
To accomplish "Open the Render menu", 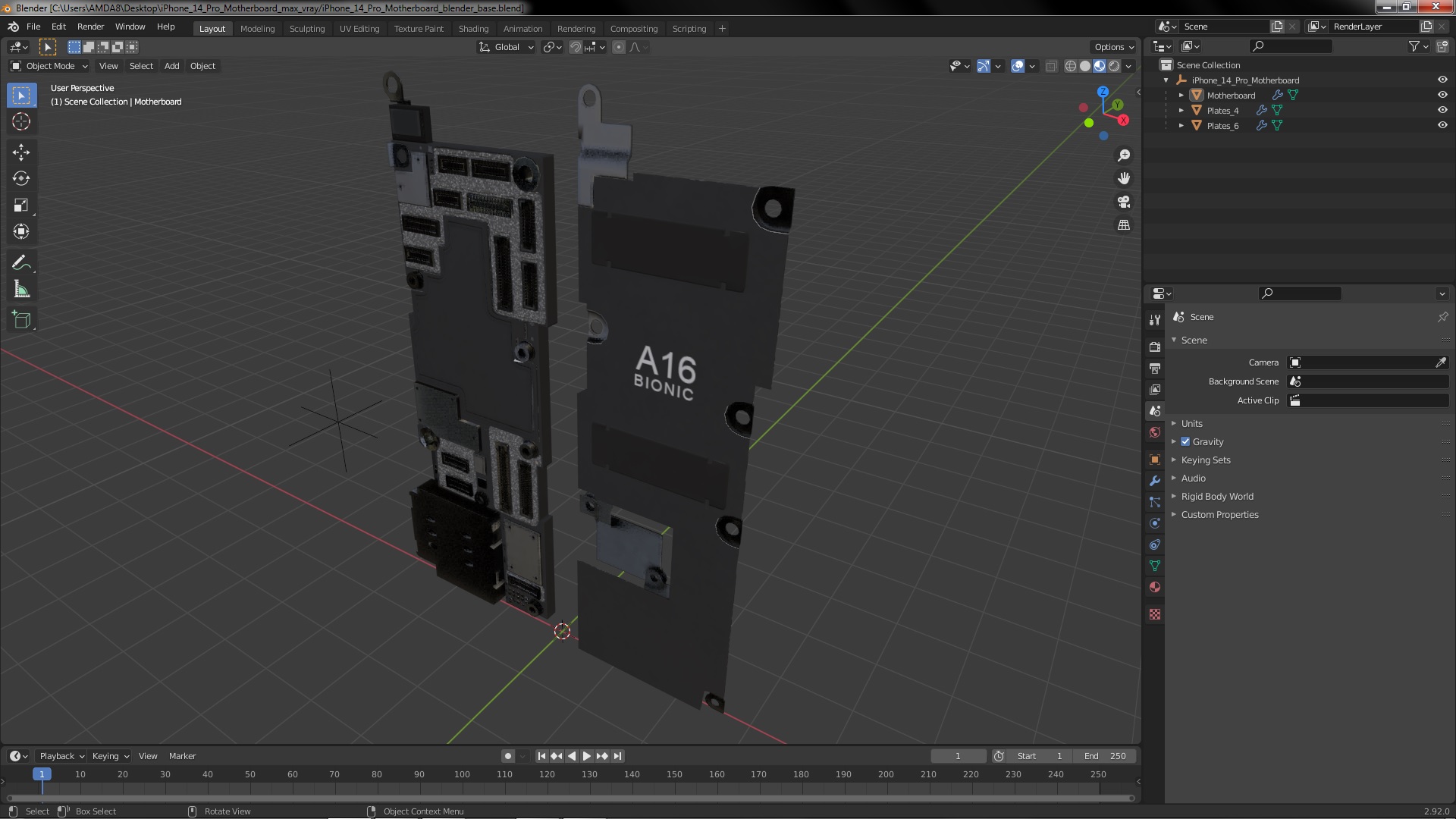I will (x=90, y=27).
